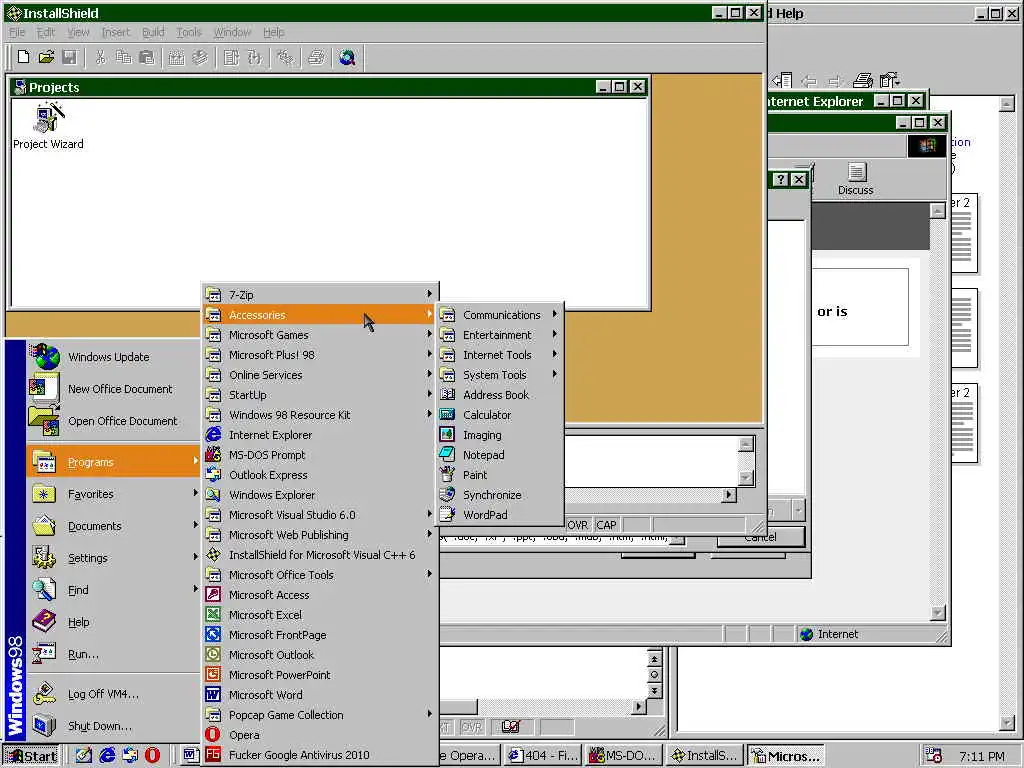Click the Copy toolbar icon
The image size is (1024, 768).
(x=123, y=57)
